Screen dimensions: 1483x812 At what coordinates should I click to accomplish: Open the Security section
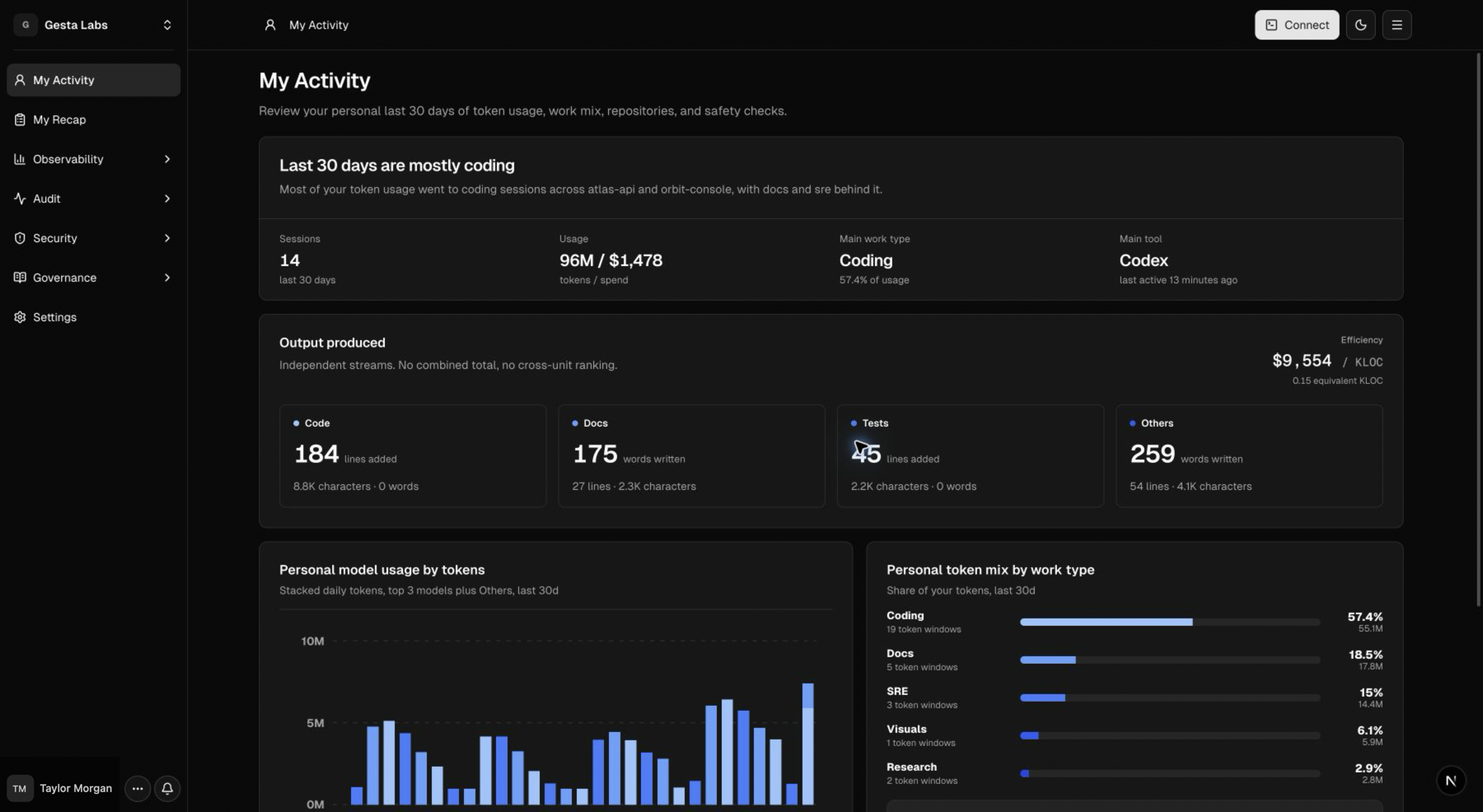pyautogui.click(x=93, y=238)
